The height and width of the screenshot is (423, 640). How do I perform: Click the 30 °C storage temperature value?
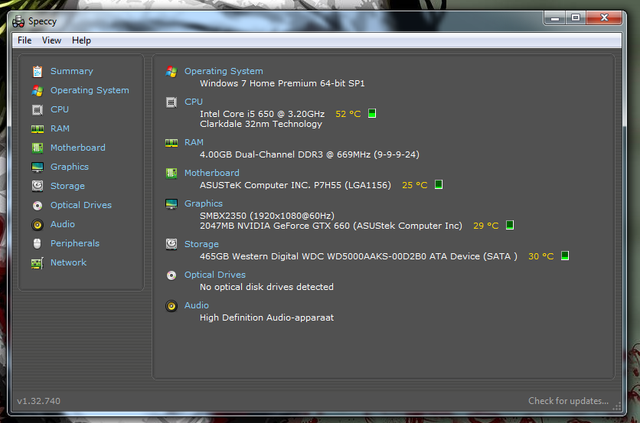tap(541, 256)
